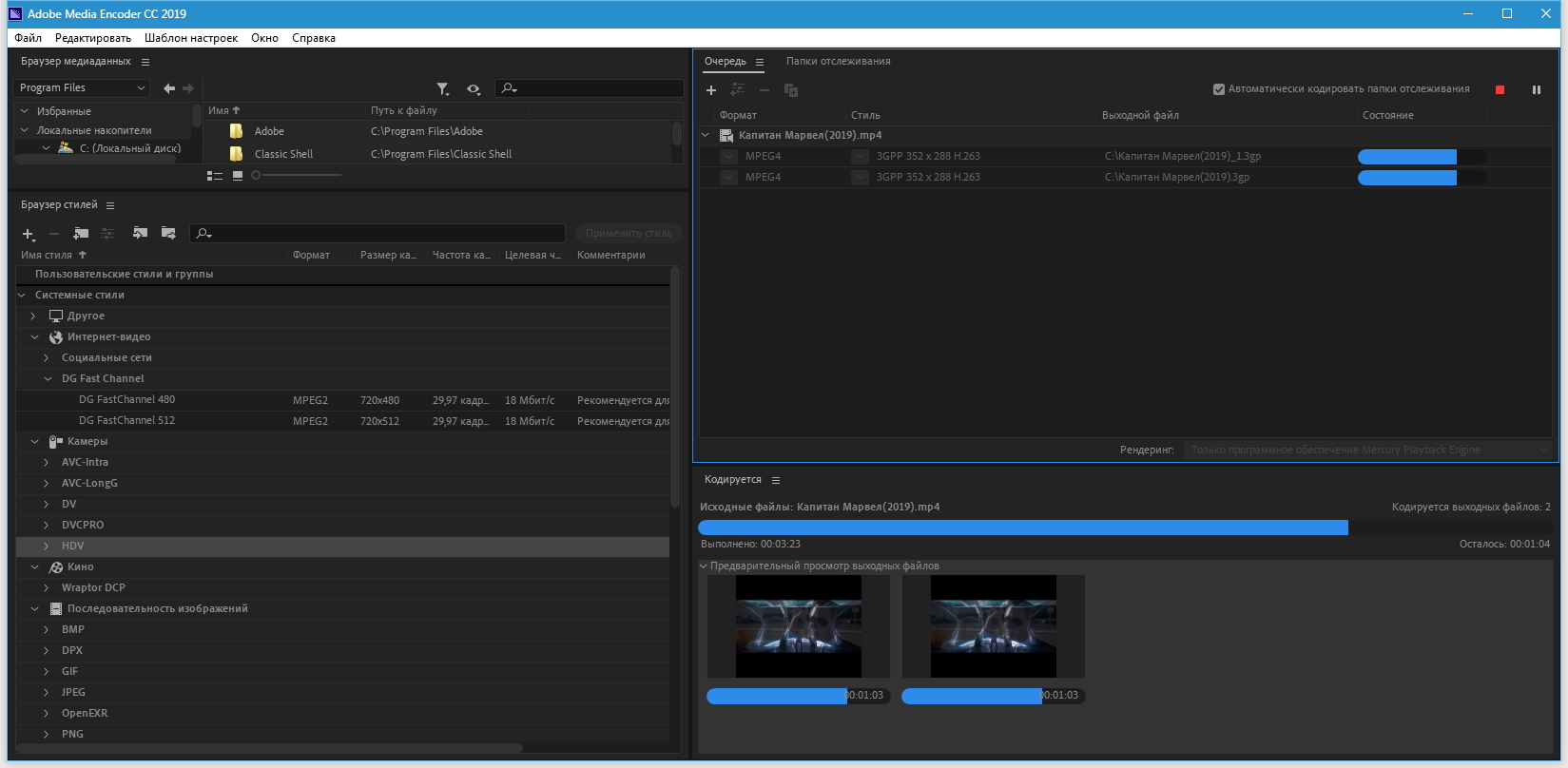Switch to Папки отслеживания tab

coord(839,62)
